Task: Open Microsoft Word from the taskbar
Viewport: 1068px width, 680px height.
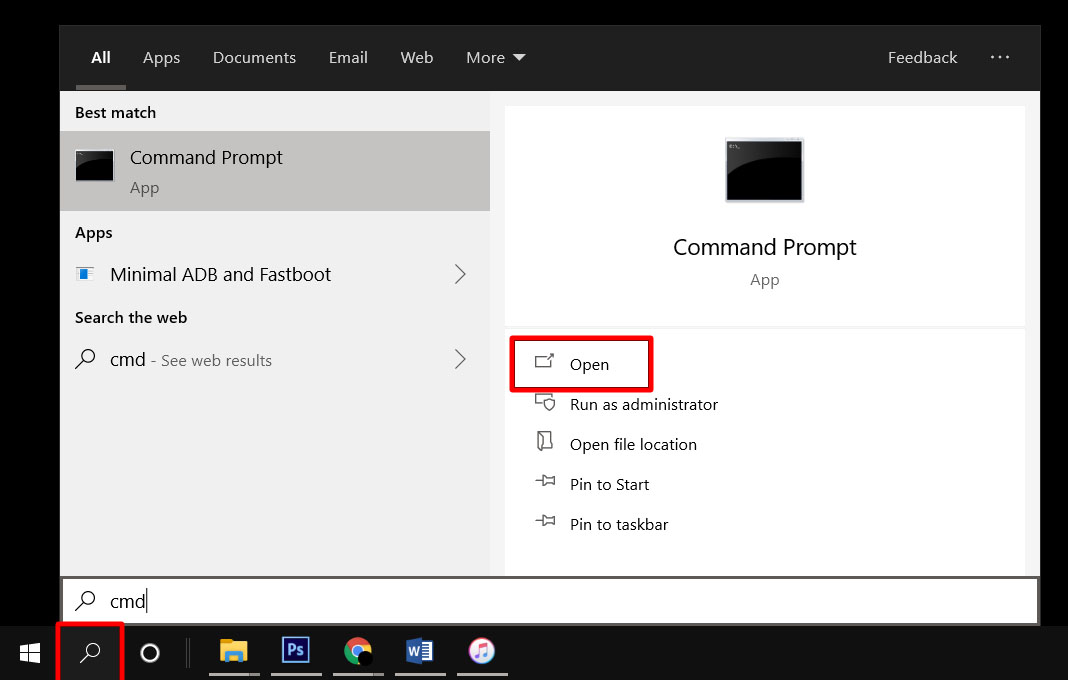Action: 420,651
